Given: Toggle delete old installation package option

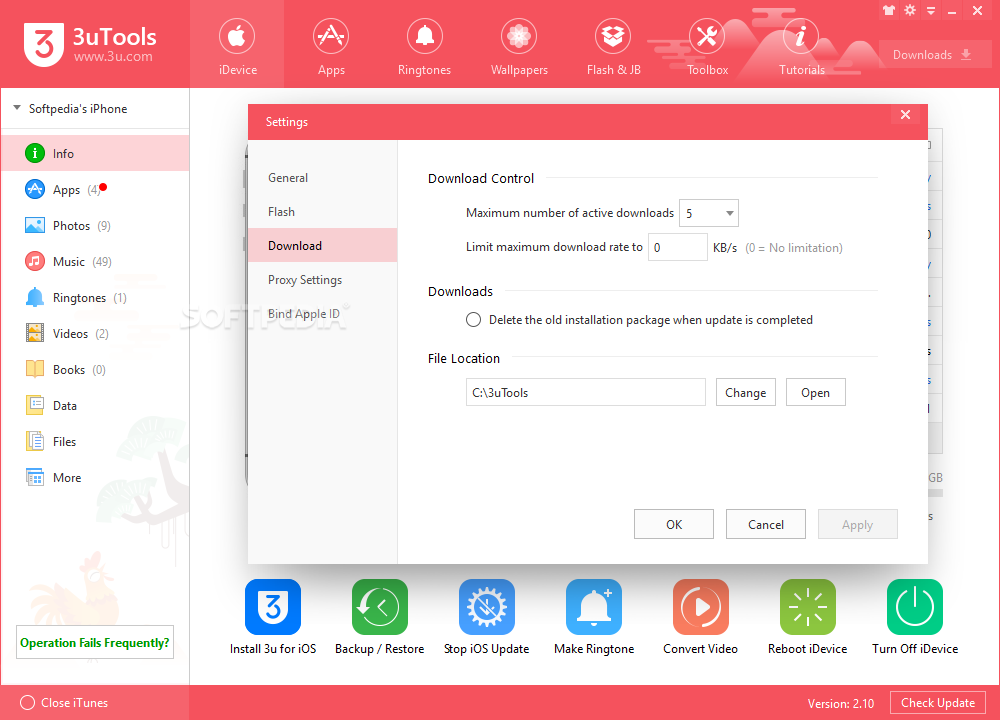Looking at the screenshot, I should pos(473,320).
